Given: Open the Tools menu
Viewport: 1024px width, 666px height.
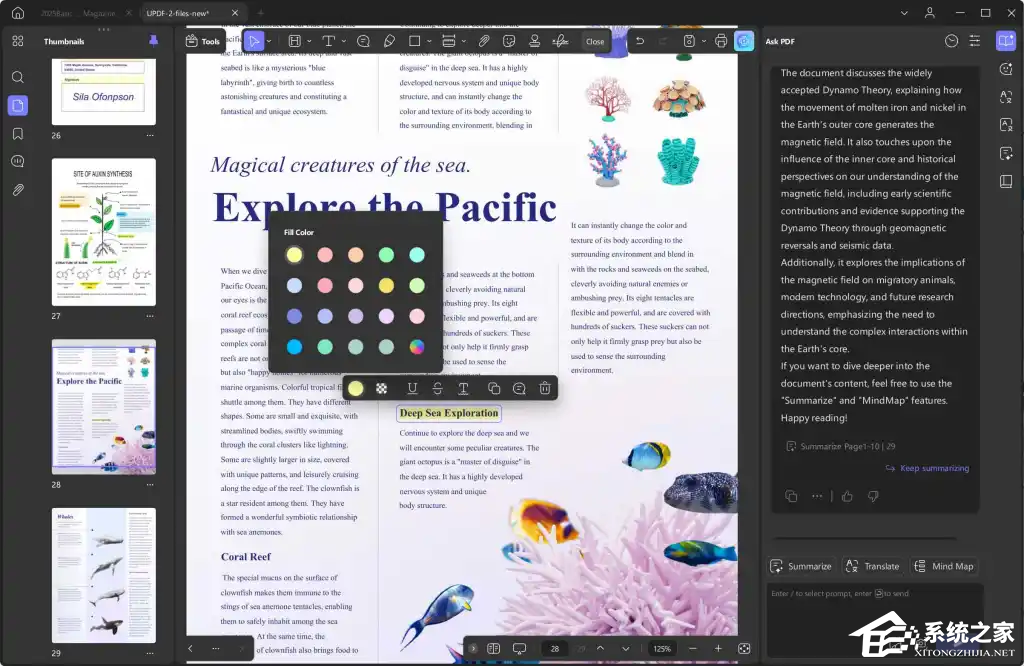Looking at the screenshot, I should click(x=203, y=41).
